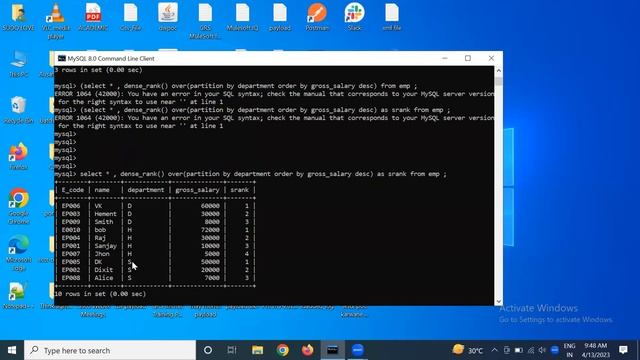Launch Postman from desktop shortcut
The height and width of the screenshot is (360, 640).
point(317,16)
